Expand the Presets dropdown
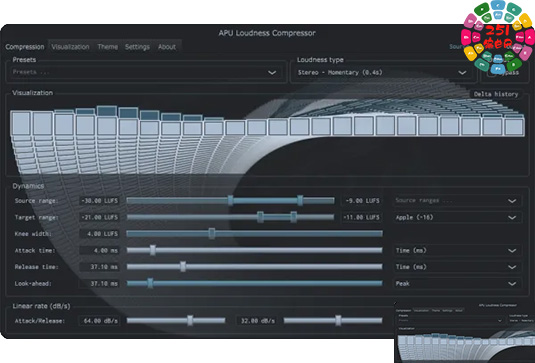 146,72
